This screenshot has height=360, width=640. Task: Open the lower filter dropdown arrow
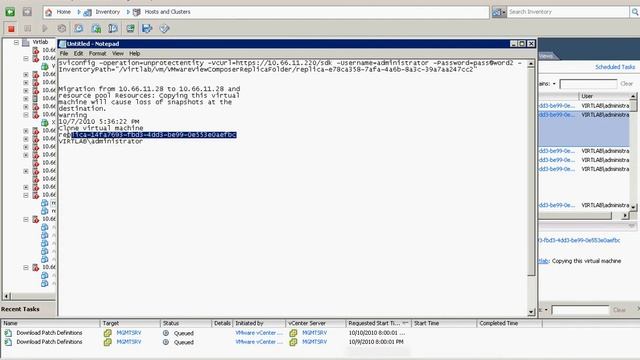click(x=546, y=310)
